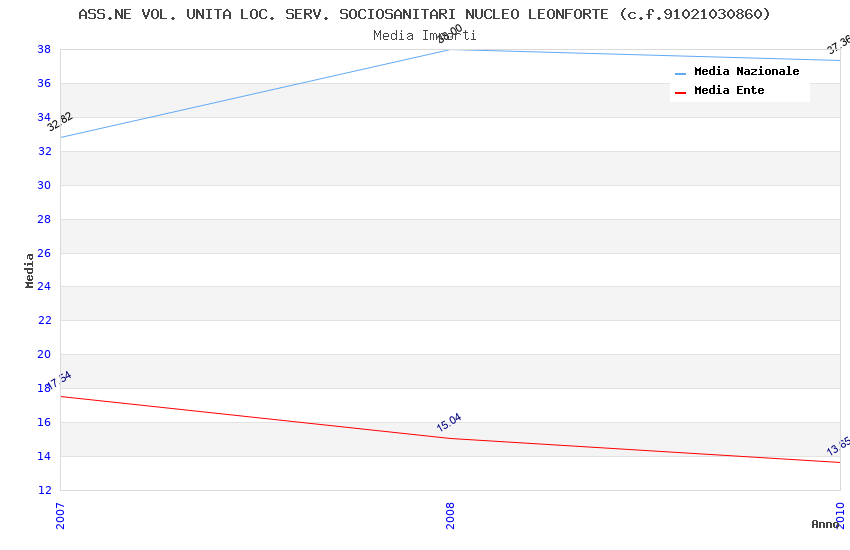Click the 'Anno' axis title
This screenshot has height=550, width=850.
coord(825,524)
